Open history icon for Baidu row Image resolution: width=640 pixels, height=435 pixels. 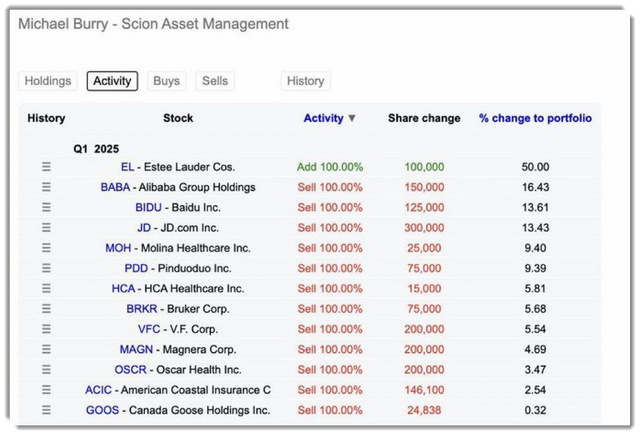pos(47,207)
